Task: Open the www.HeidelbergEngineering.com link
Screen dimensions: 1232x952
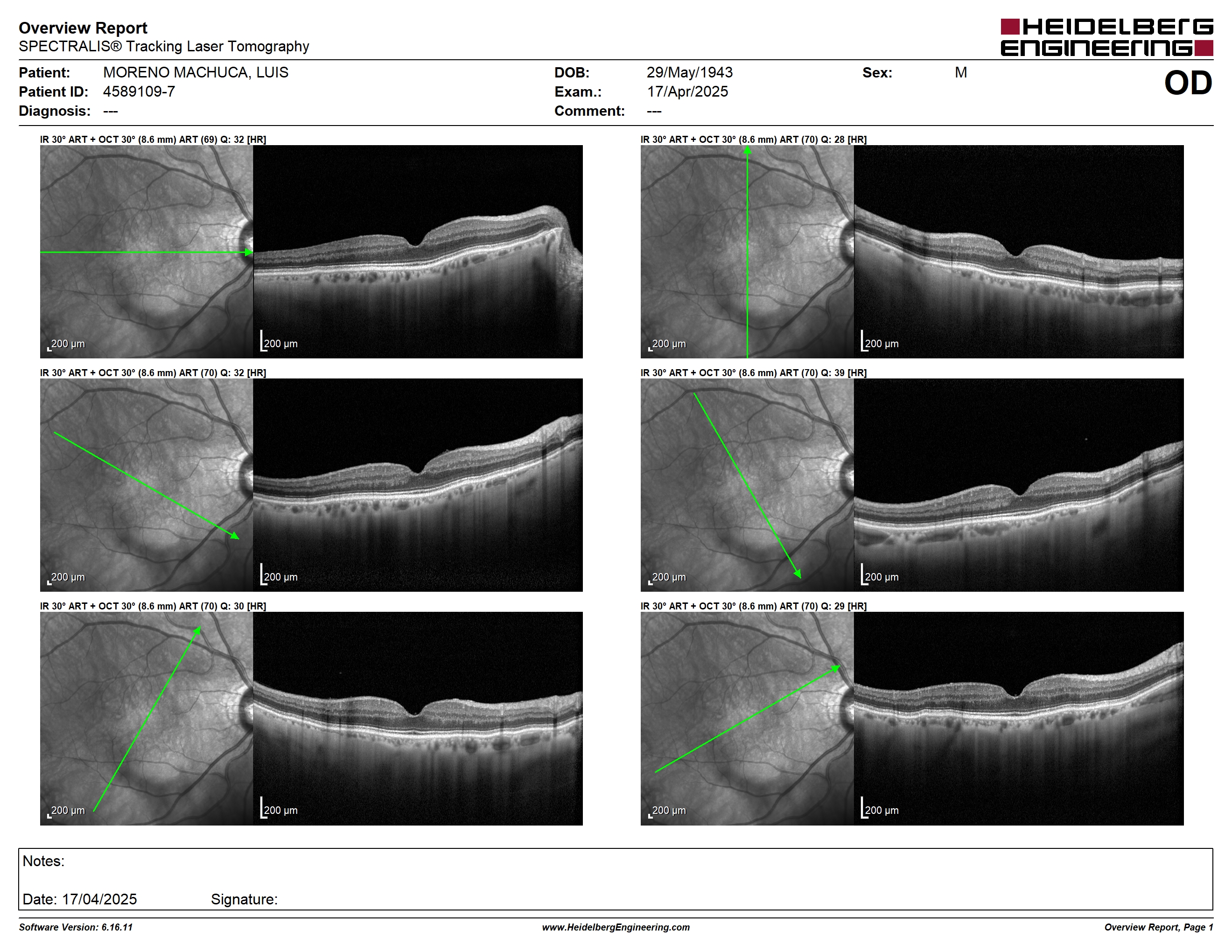Action: [616, 927]
